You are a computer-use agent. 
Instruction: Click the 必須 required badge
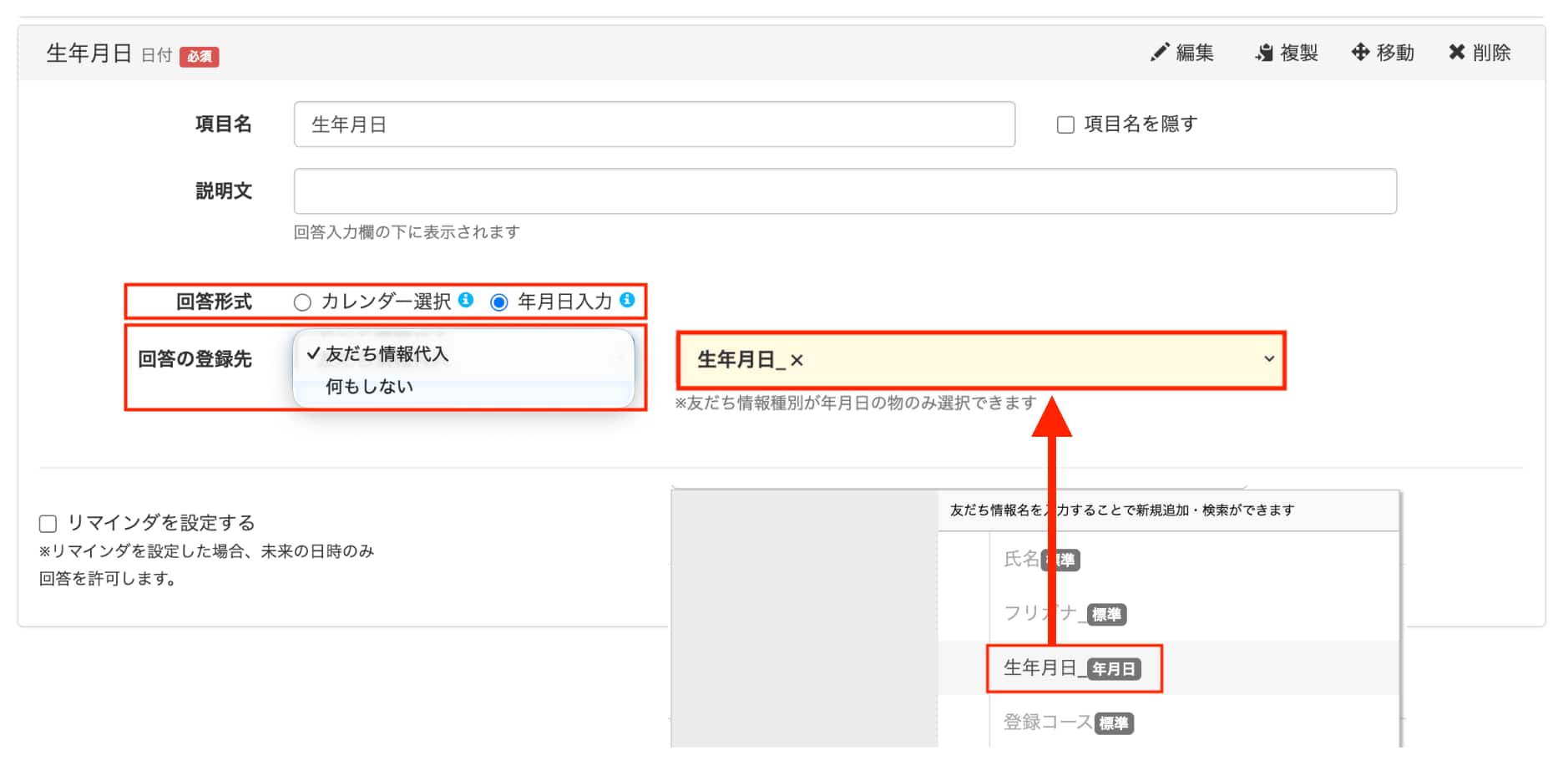[x=200, y=57]
